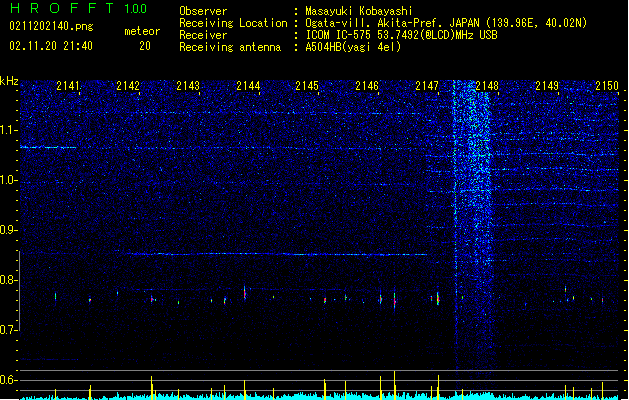Image resolution: width=629 pixels, height=400 pixels.
Task: Click the A504HB(yagi 4el) antenna text
Action: tap(353, 47)
